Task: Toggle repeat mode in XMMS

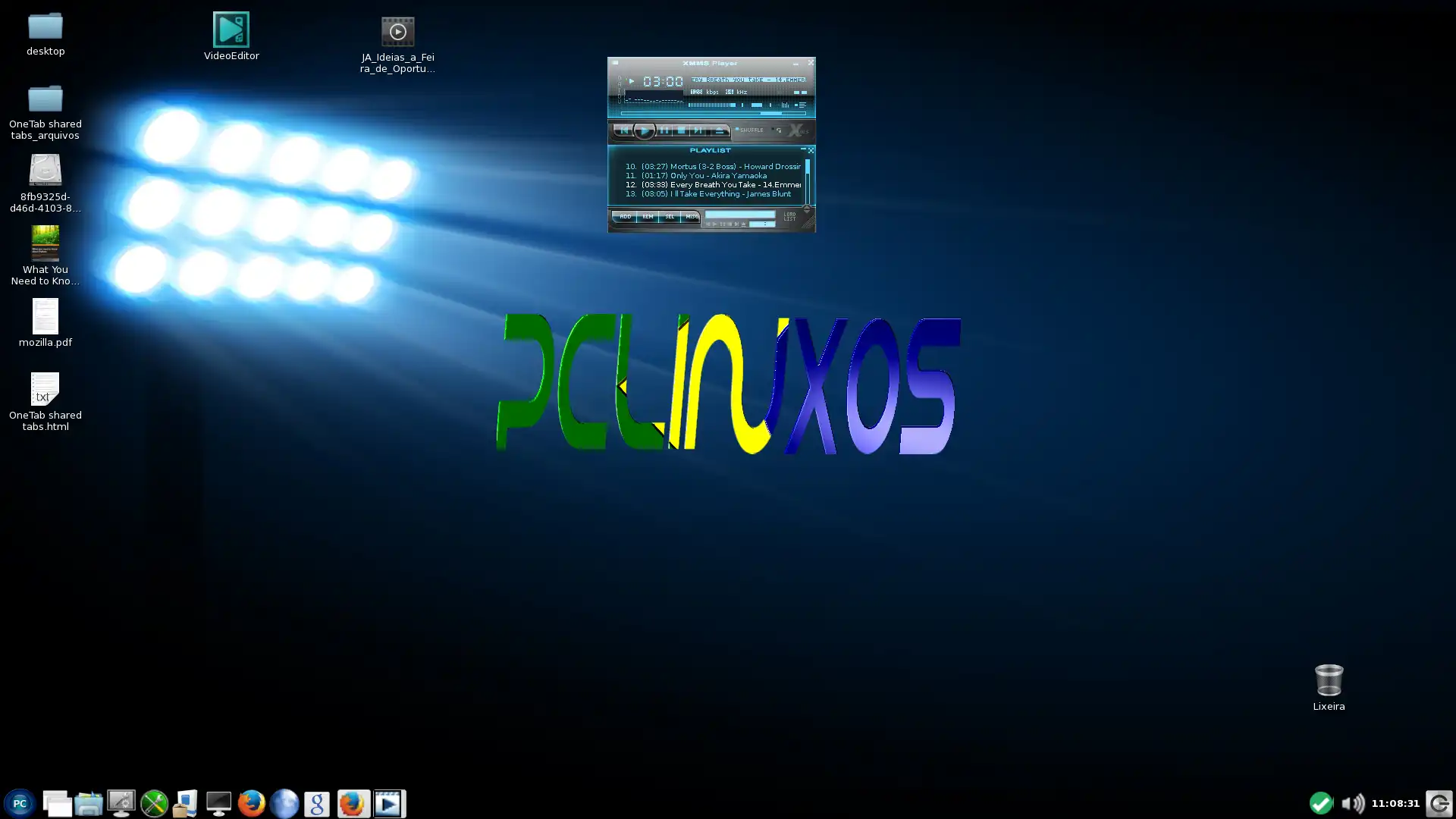Action: (777, 130)
